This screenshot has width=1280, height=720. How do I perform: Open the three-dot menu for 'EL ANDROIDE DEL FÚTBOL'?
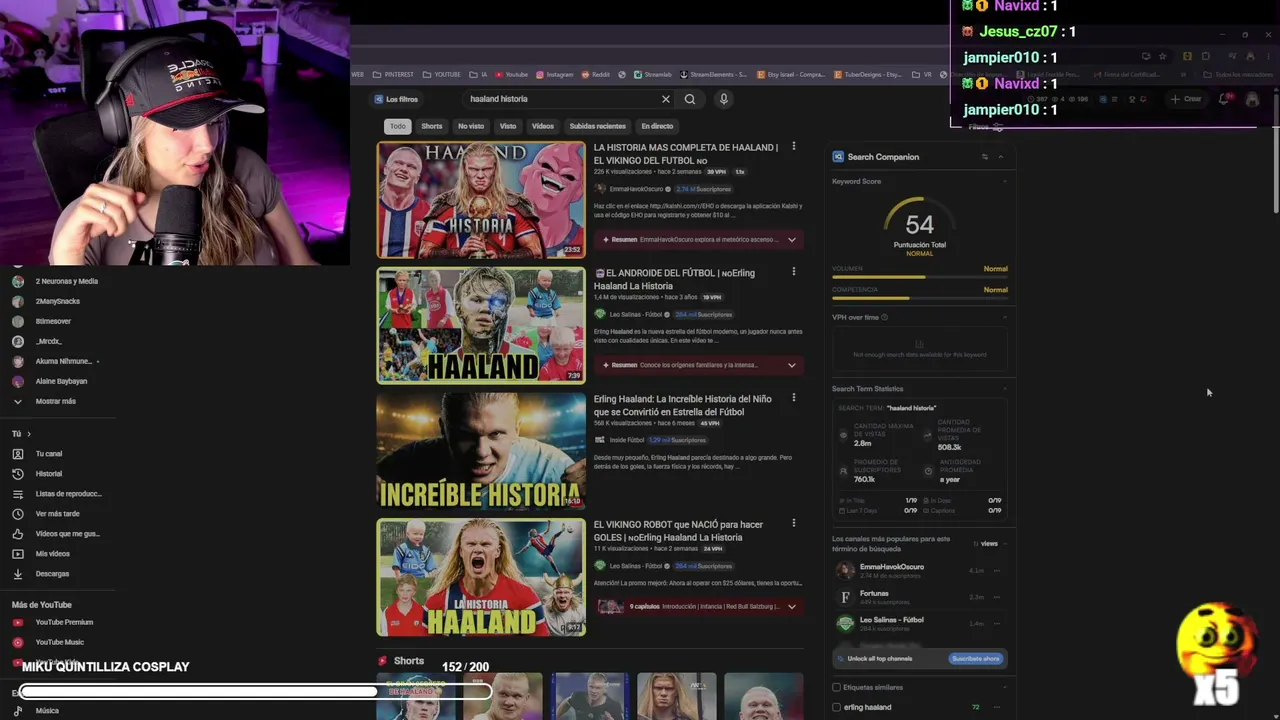pyautogui.click(x=794, y=272)
